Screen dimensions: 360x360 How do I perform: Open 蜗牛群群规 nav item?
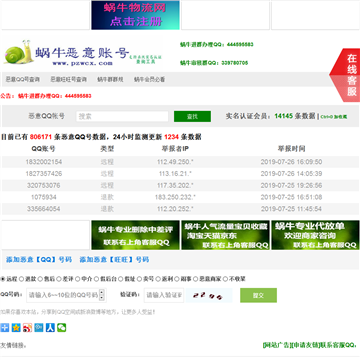(x=110, y=80)
